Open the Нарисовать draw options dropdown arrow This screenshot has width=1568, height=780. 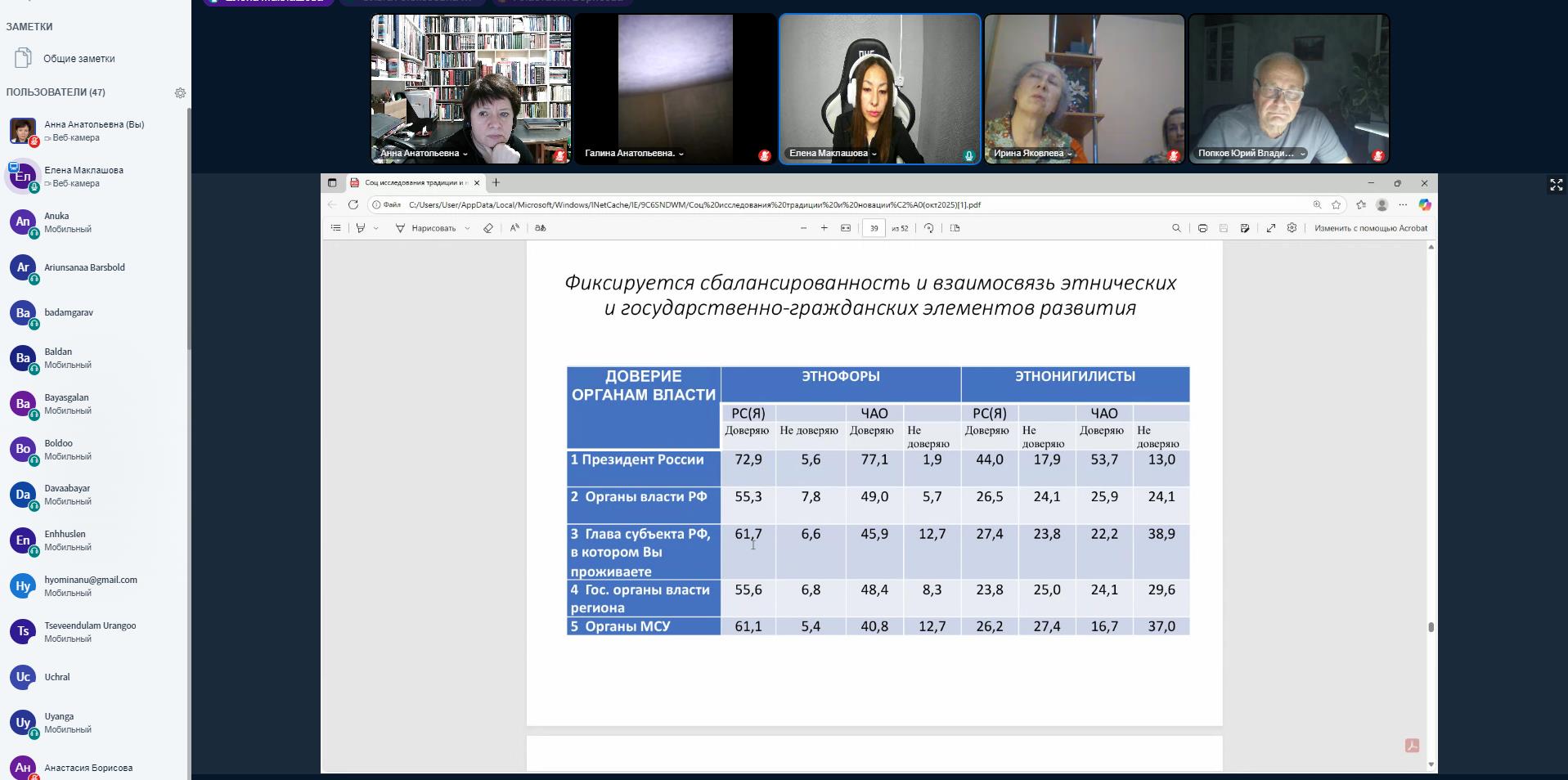(467, 228)
